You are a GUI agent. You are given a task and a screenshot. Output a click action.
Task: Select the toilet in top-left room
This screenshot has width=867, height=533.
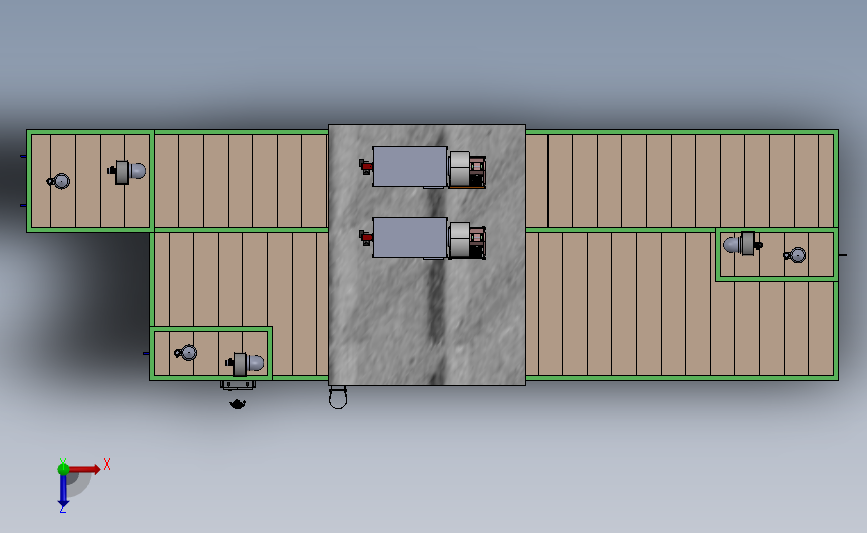point(127,172)
